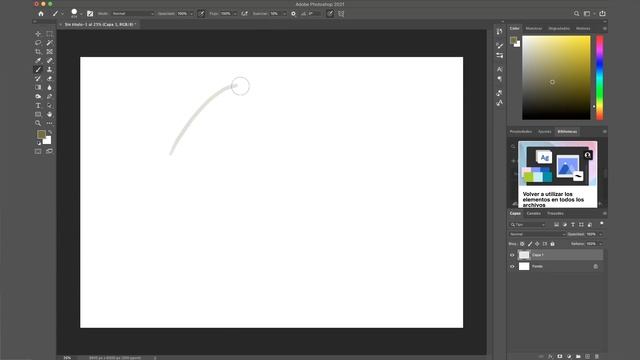This screenshot has height=360, width=640.
Task: Reset default foreground and background colors
Action: tap(38, 143)
